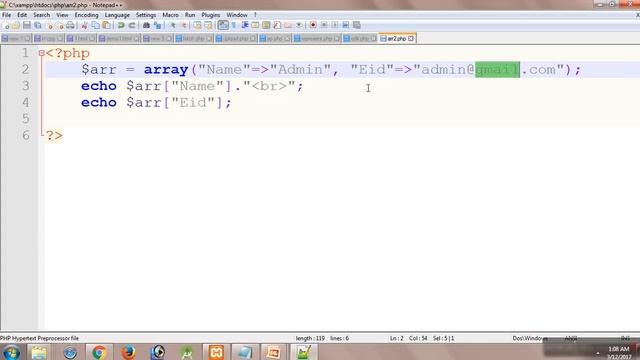Open the Window menu
640x360 pixels.
pyautogui.click(x=237, y=15)
